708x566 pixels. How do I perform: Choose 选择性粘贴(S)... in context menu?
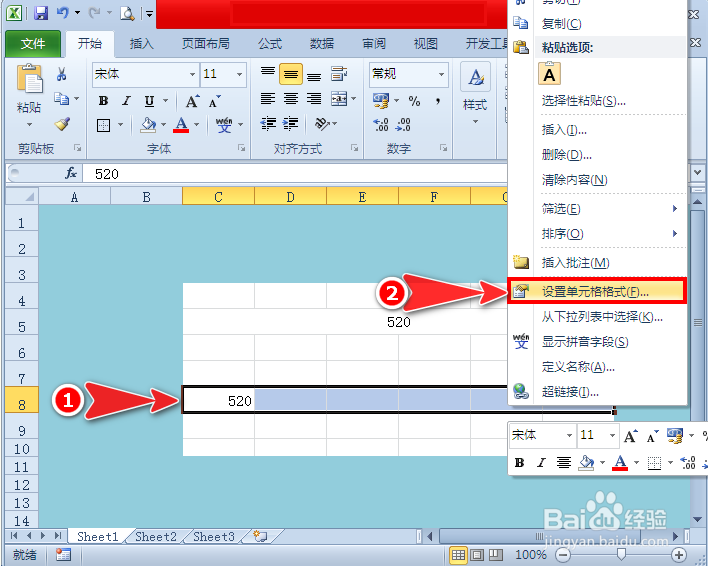click(597, 100)
